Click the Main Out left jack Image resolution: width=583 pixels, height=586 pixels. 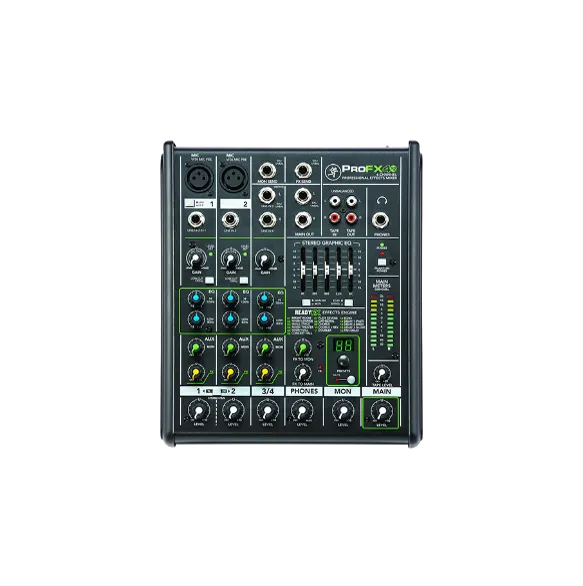pyautogui.click(x=303, y=195)
